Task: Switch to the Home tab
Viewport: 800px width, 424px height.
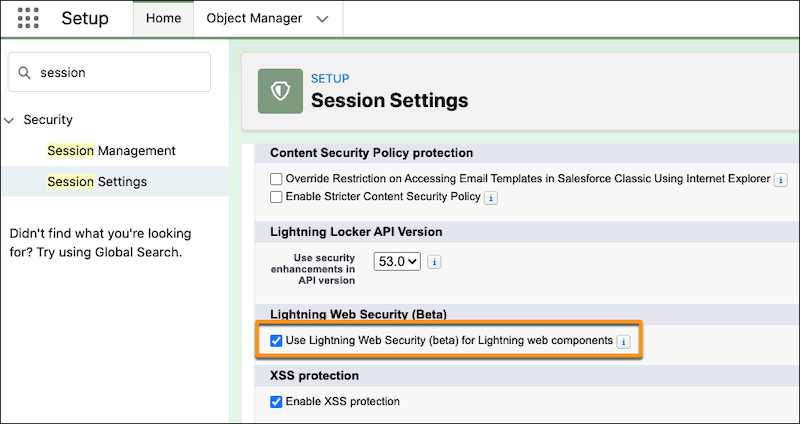Action: (x=163, y=19)
